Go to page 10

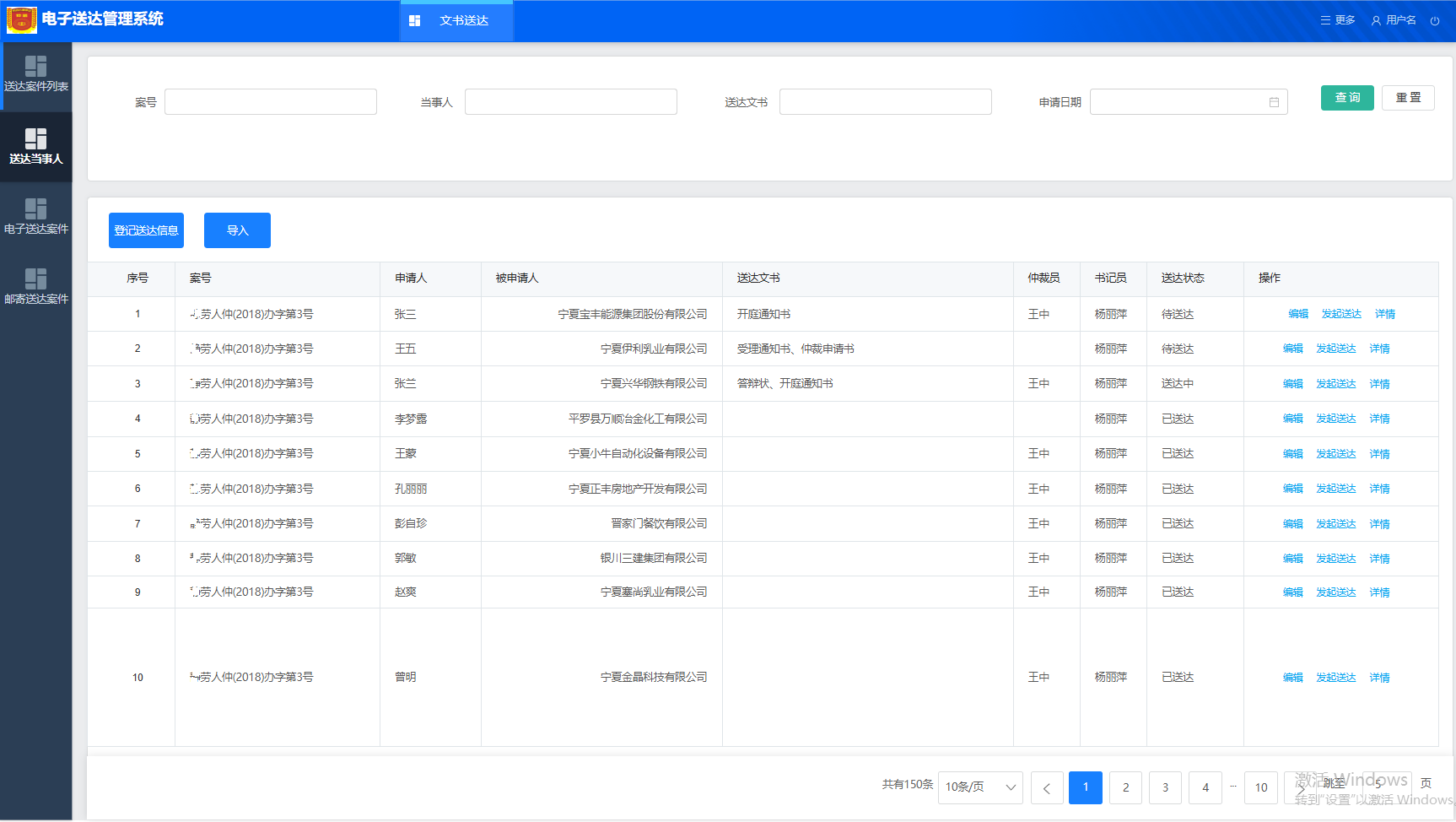(x=1261, y=787)
